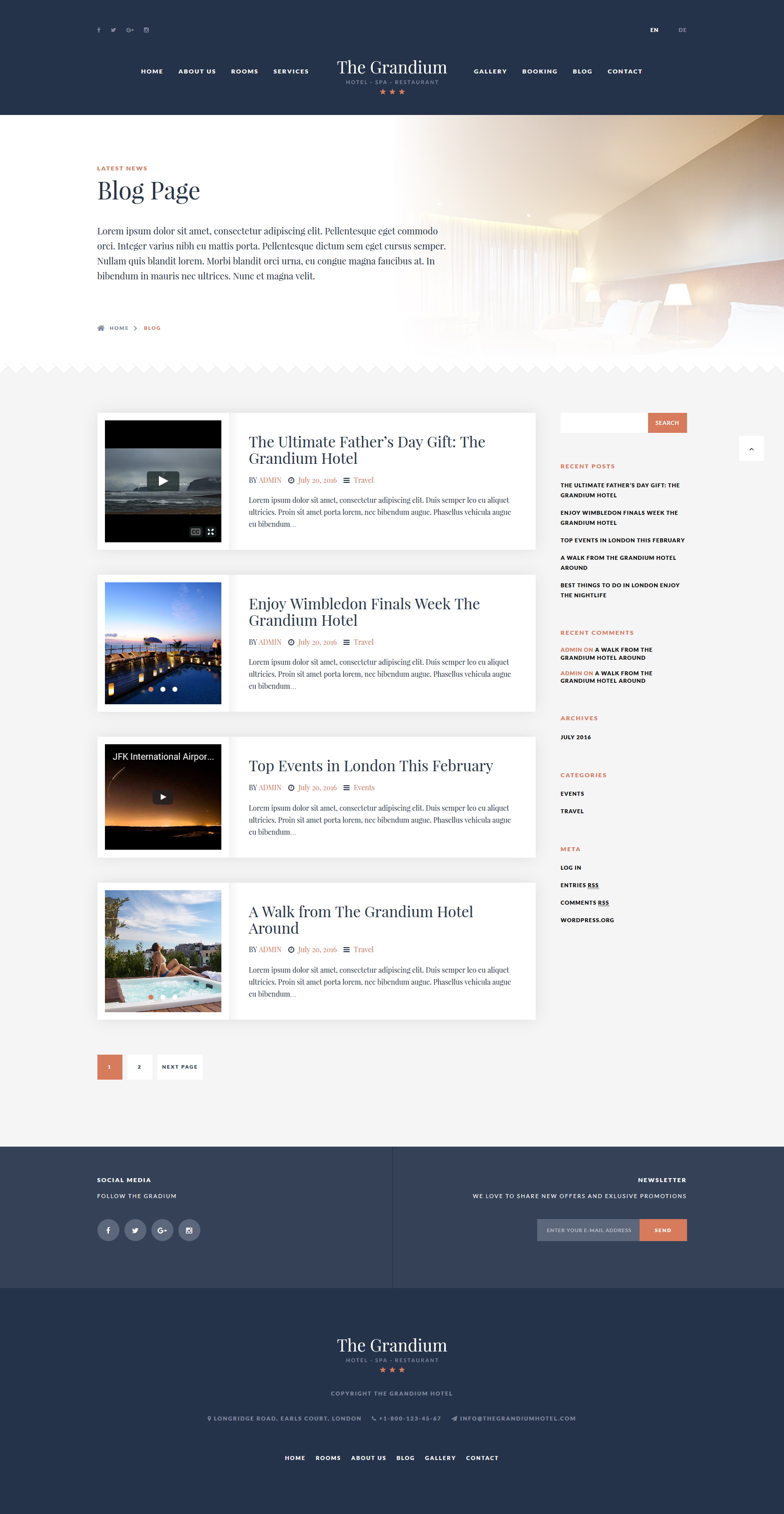Click the Travel category on Wimbledon post
This screenshot has width=784, height=1514.
(363, 642)
